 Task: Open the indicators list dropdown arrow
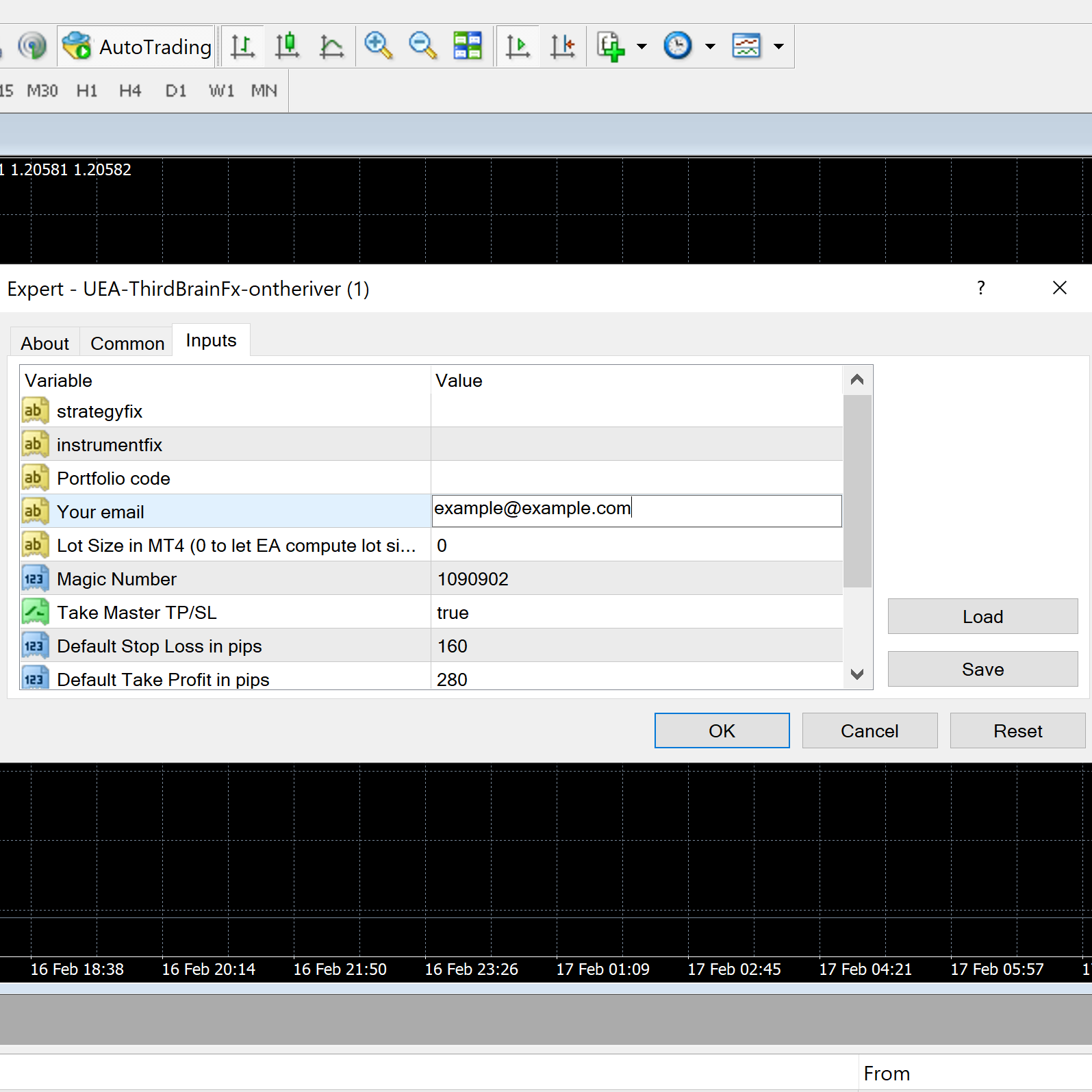pyautogui.click(x=642, y=47)
